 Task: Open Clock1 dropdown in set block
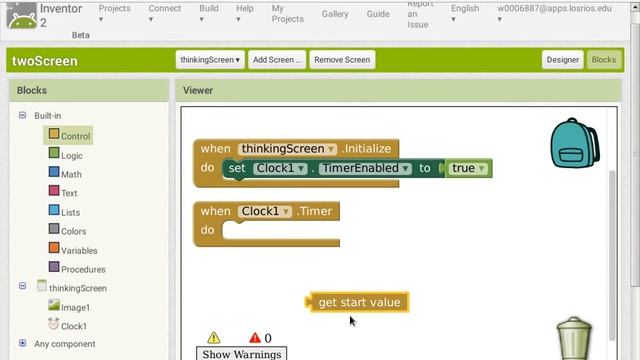280,168
